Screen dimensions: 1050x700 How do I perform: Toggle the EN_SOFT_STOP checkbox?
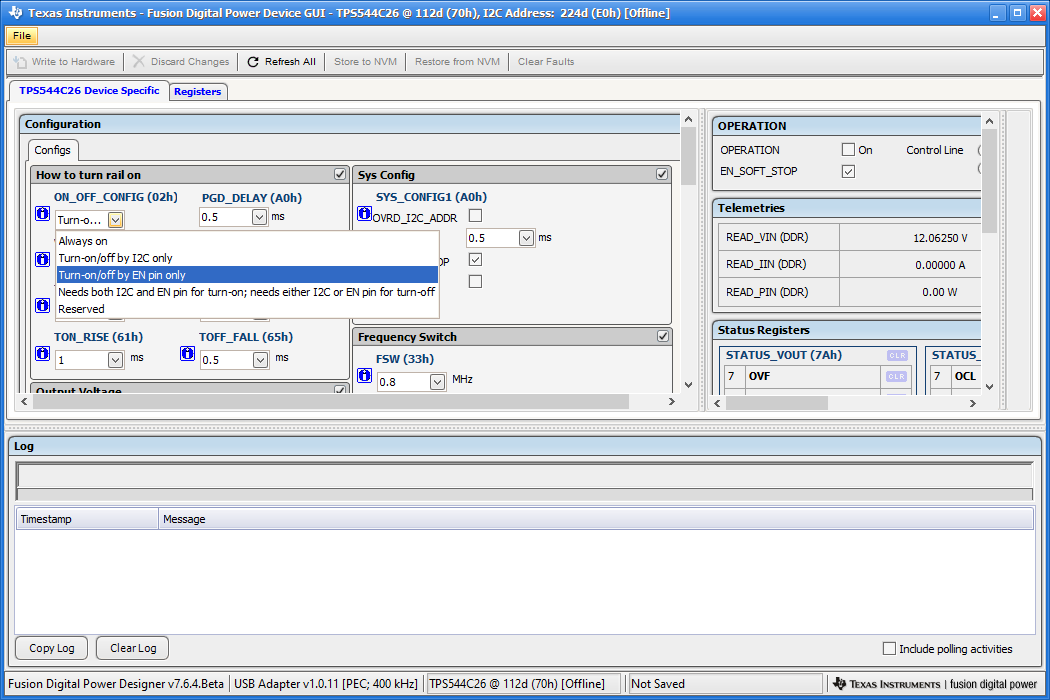(848, 171)
